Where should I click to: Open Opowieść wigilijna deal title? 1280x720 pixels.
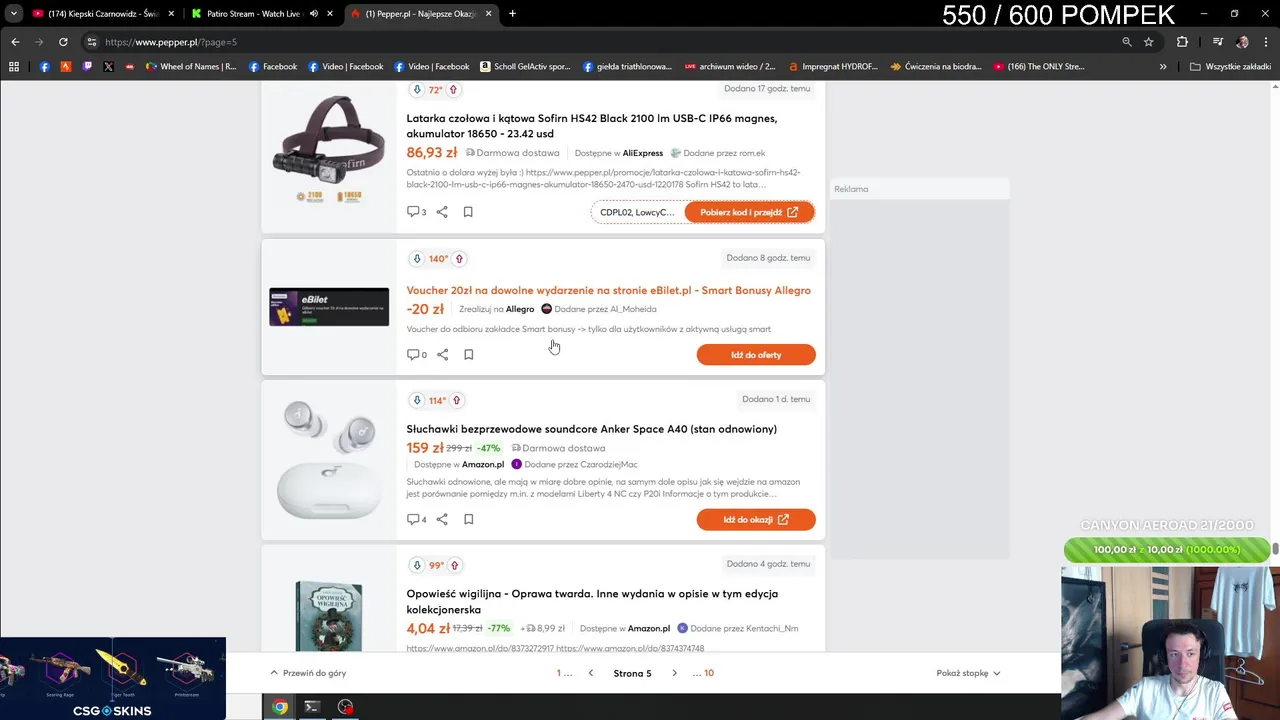pos(592,602)
